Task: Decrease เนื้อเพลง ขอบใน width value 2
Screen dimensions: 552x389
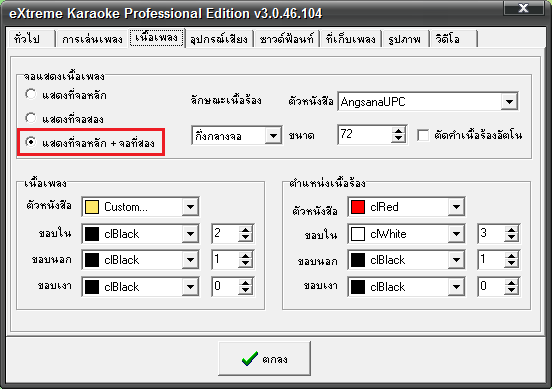Action: (245, 238)
